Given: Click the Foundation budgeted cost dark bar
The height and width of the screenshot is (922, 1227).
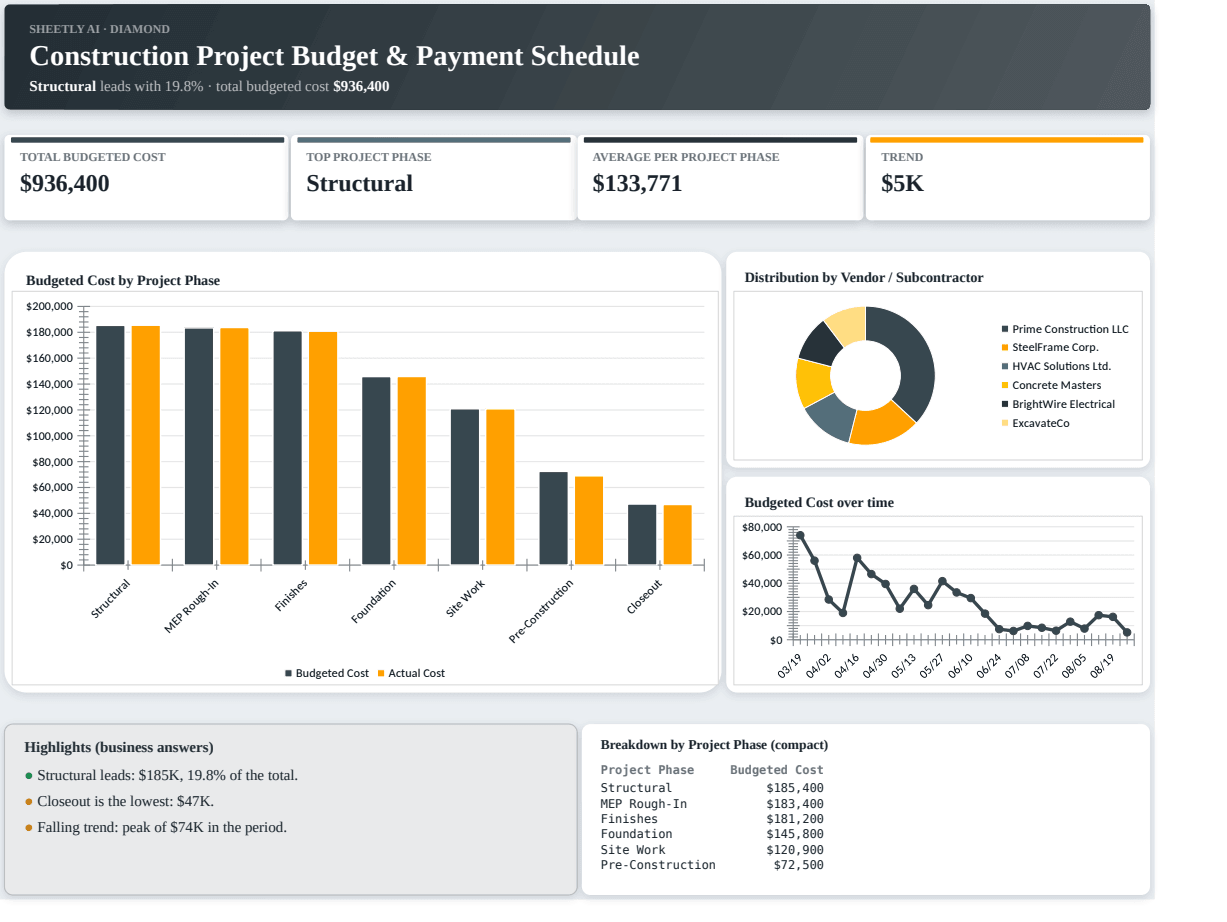Looking at the screenshot, I should coord(376,471).
